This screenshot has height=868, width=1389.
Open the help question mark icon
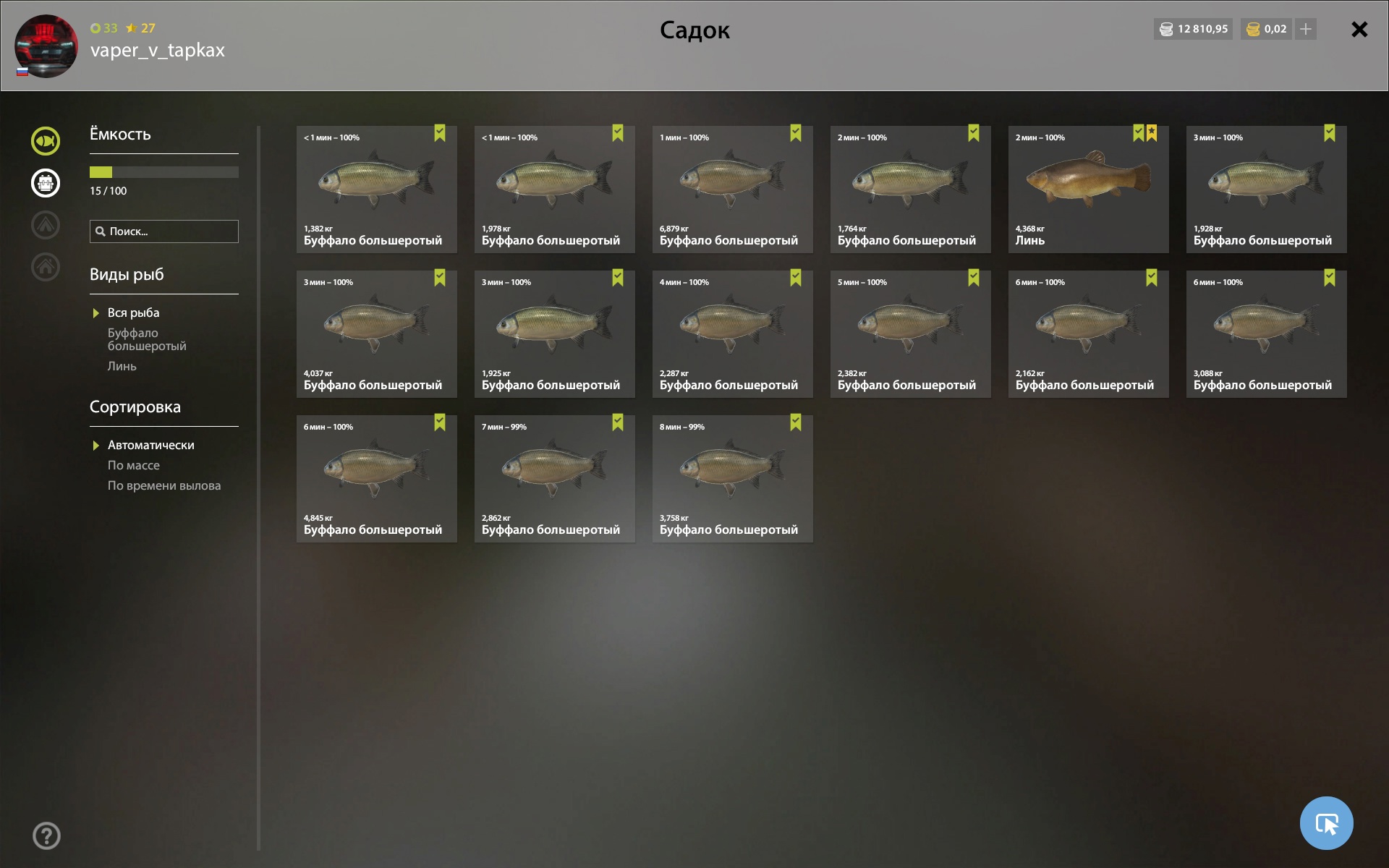[46, 835]
